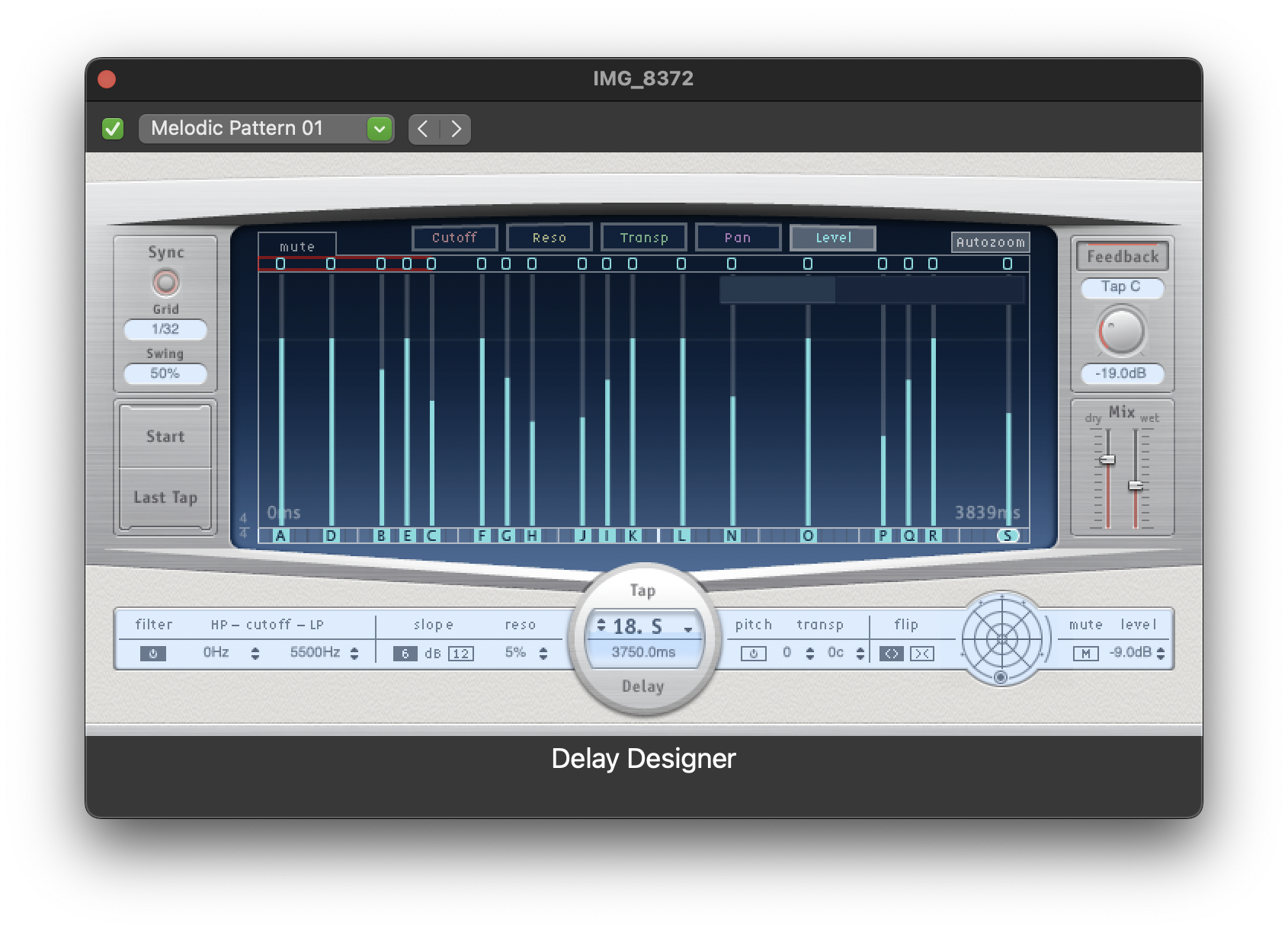
Task: Go to the next preset arrow
Action: point(456,129)
